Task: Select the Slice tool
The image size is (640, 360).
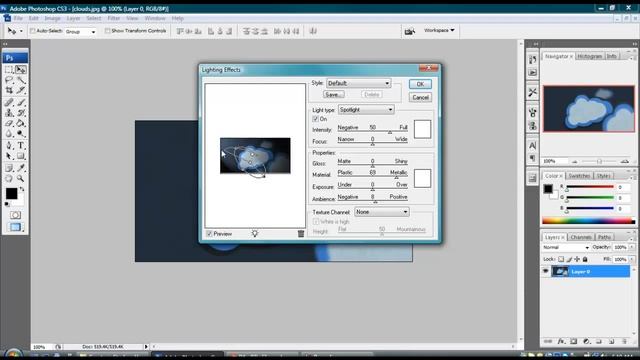Action: (21, 90)
